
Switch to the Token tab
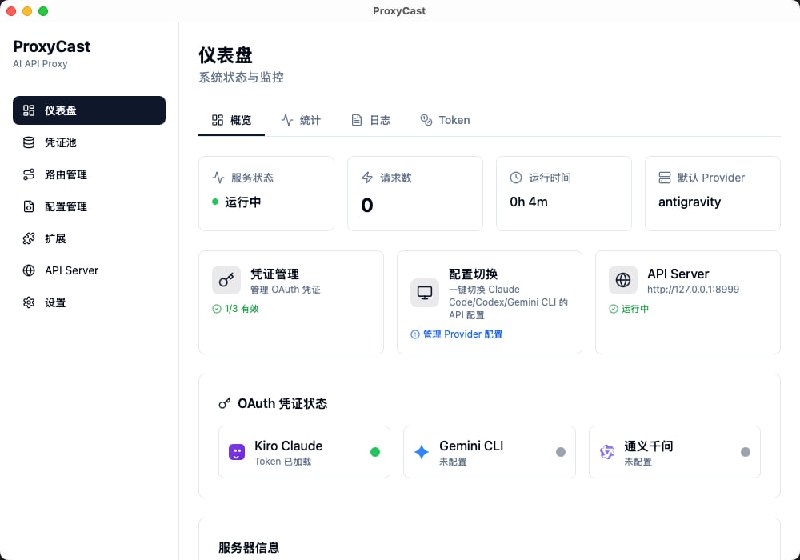445,120
